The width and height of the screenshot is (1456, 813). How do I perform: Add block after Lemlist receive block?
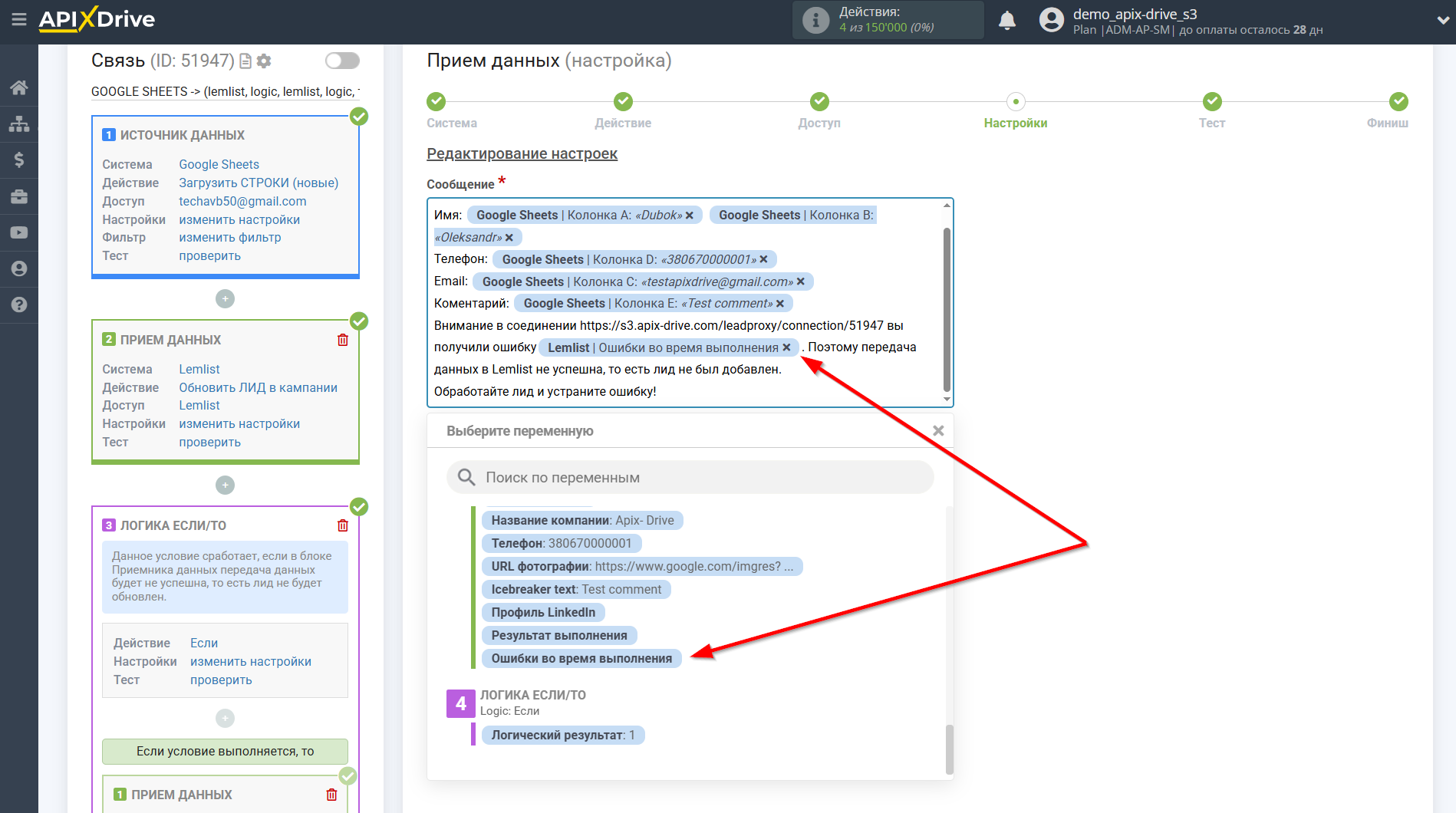[225, 485]
